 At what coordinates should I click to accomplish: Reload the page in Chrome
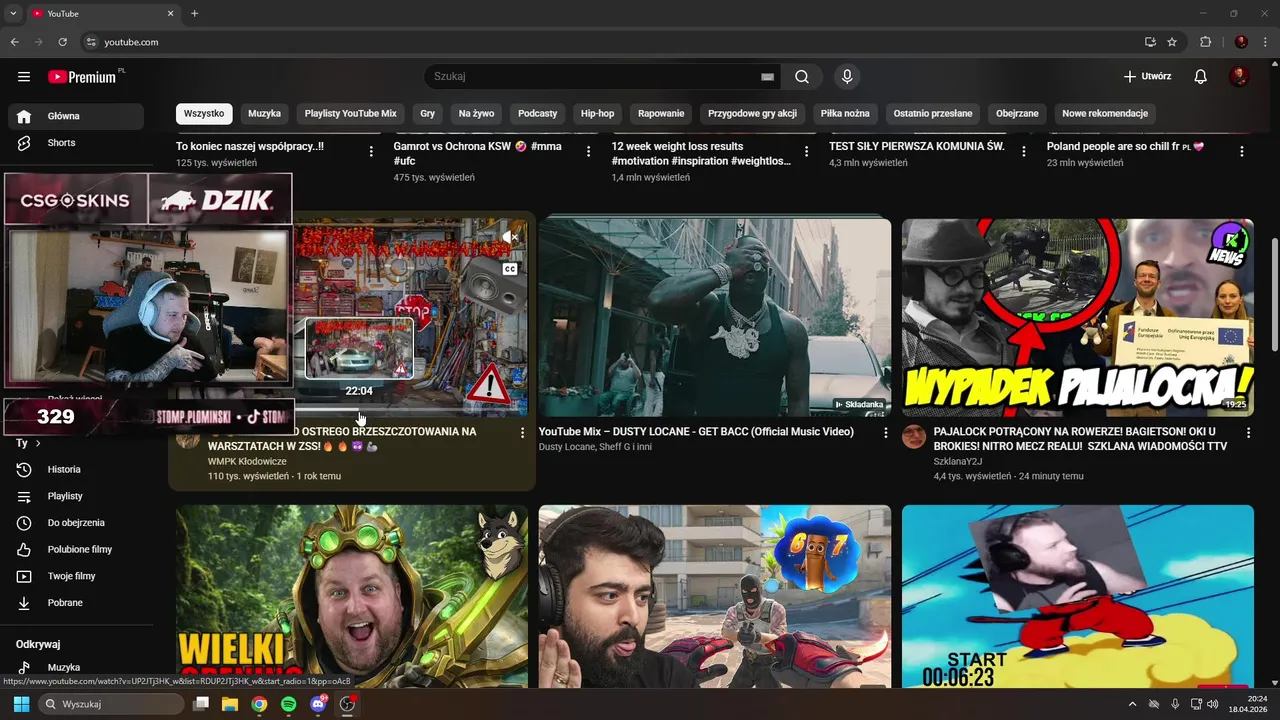tap(63, 42)
